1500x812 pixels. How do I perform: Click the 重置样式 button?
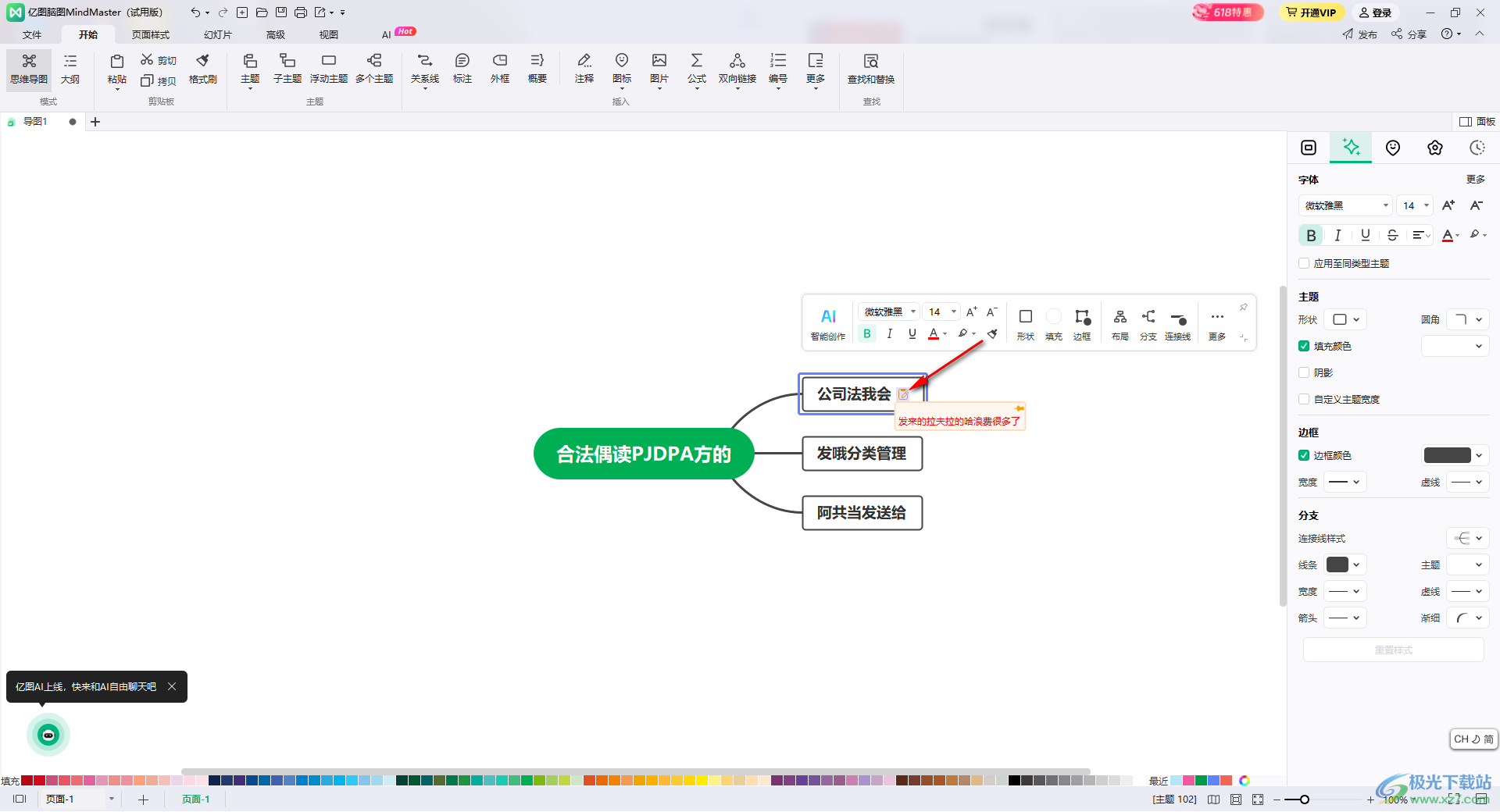coord(1393,650)
